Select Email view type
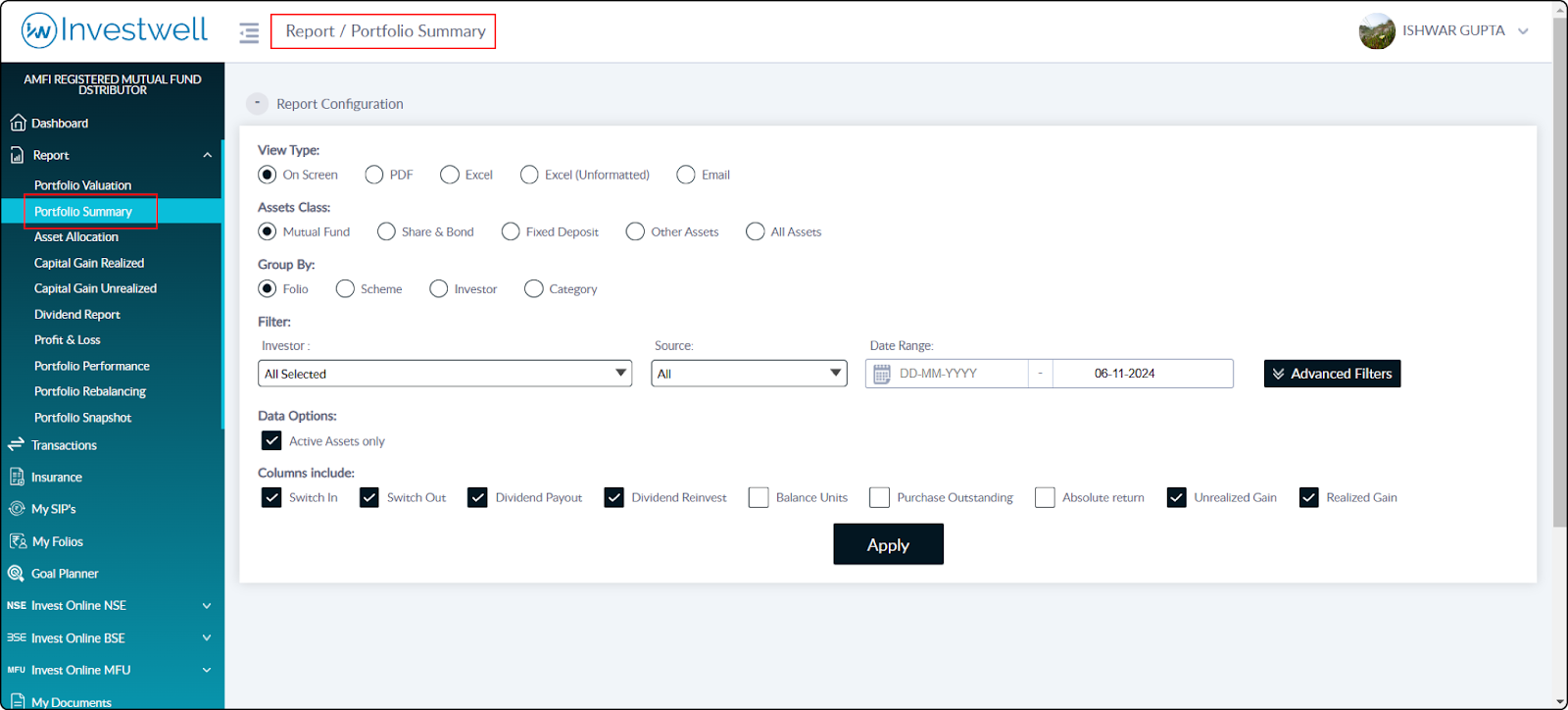This screenshot has width=1568, height=710. (x=686, y=175)
